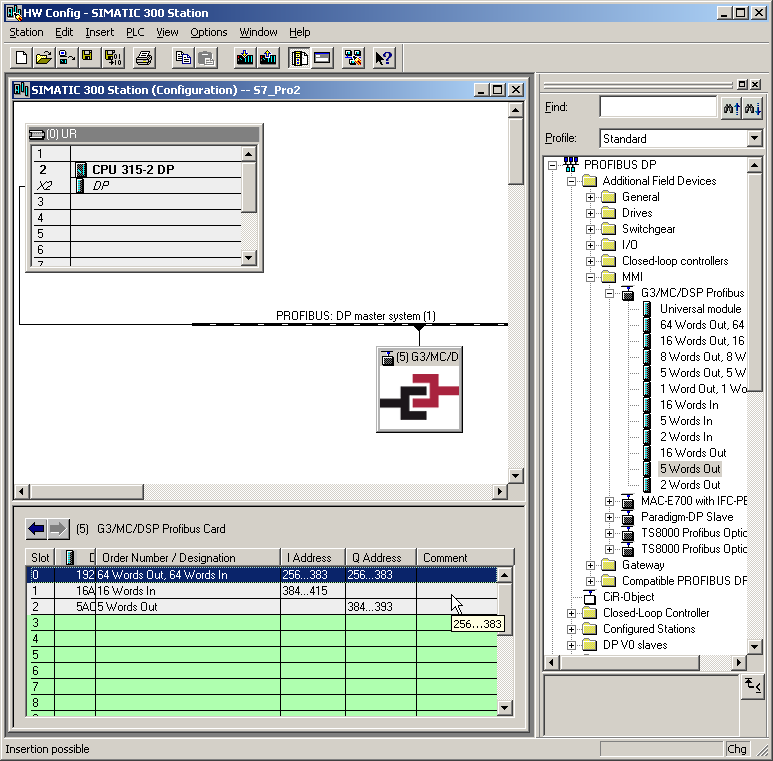Click the Print icon in toolbar
Viewport: 773px width, 761px height.
click(x=144, y=58)
